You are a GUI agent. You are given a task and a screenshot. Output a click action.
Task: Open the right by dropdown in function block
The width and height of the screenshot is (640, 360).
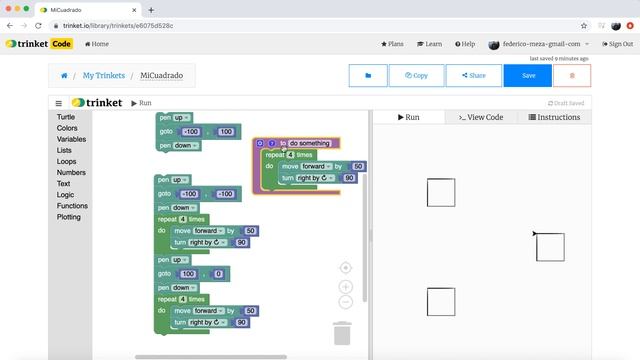(315, 178)
